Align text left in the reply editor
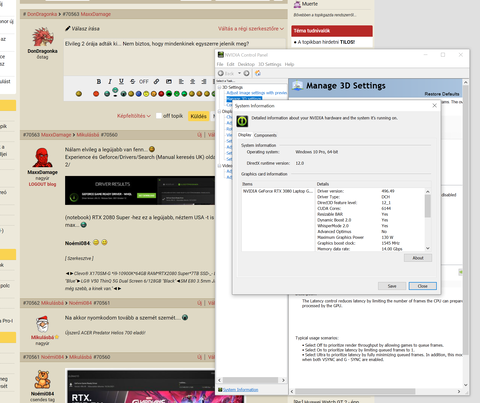The image size is (480, 403). click(181, 81)
